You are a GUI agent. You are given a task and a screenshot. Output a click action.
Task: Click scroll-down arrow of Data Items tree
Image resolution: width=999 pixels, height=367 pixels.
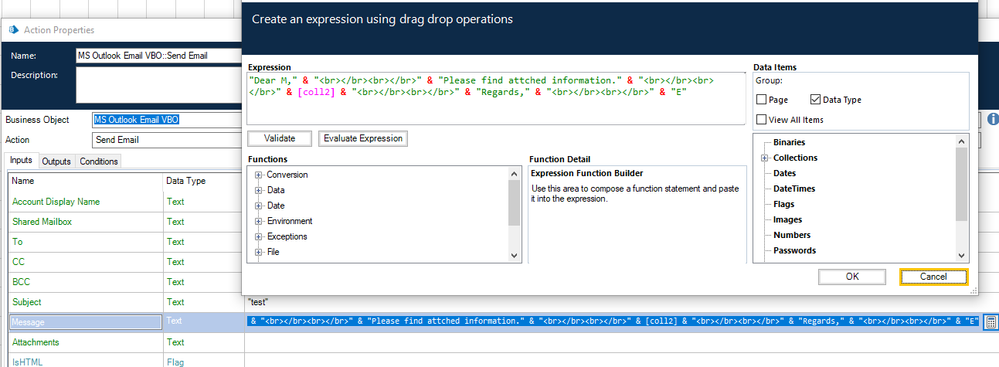962,255
